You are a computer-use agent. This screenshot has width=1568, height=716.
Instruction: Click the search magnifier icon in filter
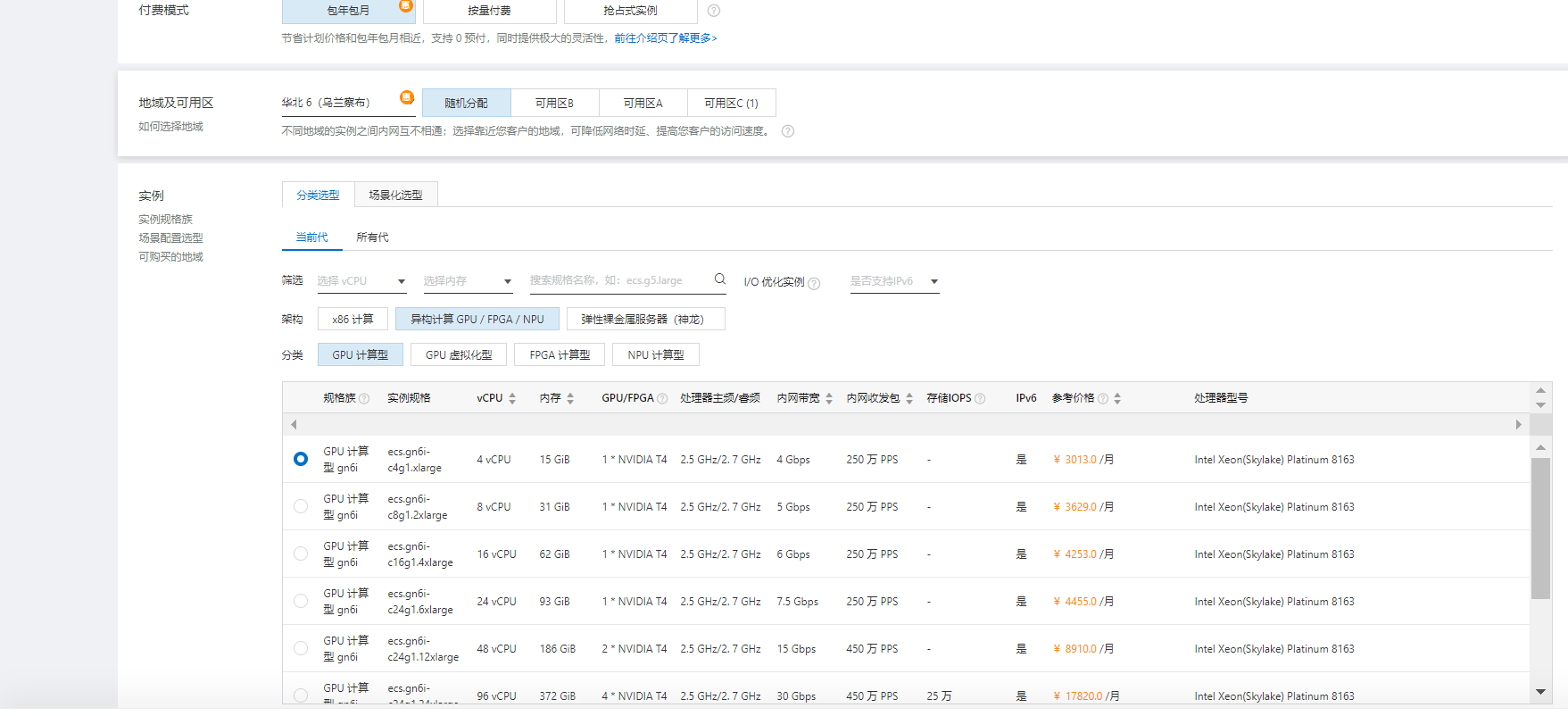[720, 279]
